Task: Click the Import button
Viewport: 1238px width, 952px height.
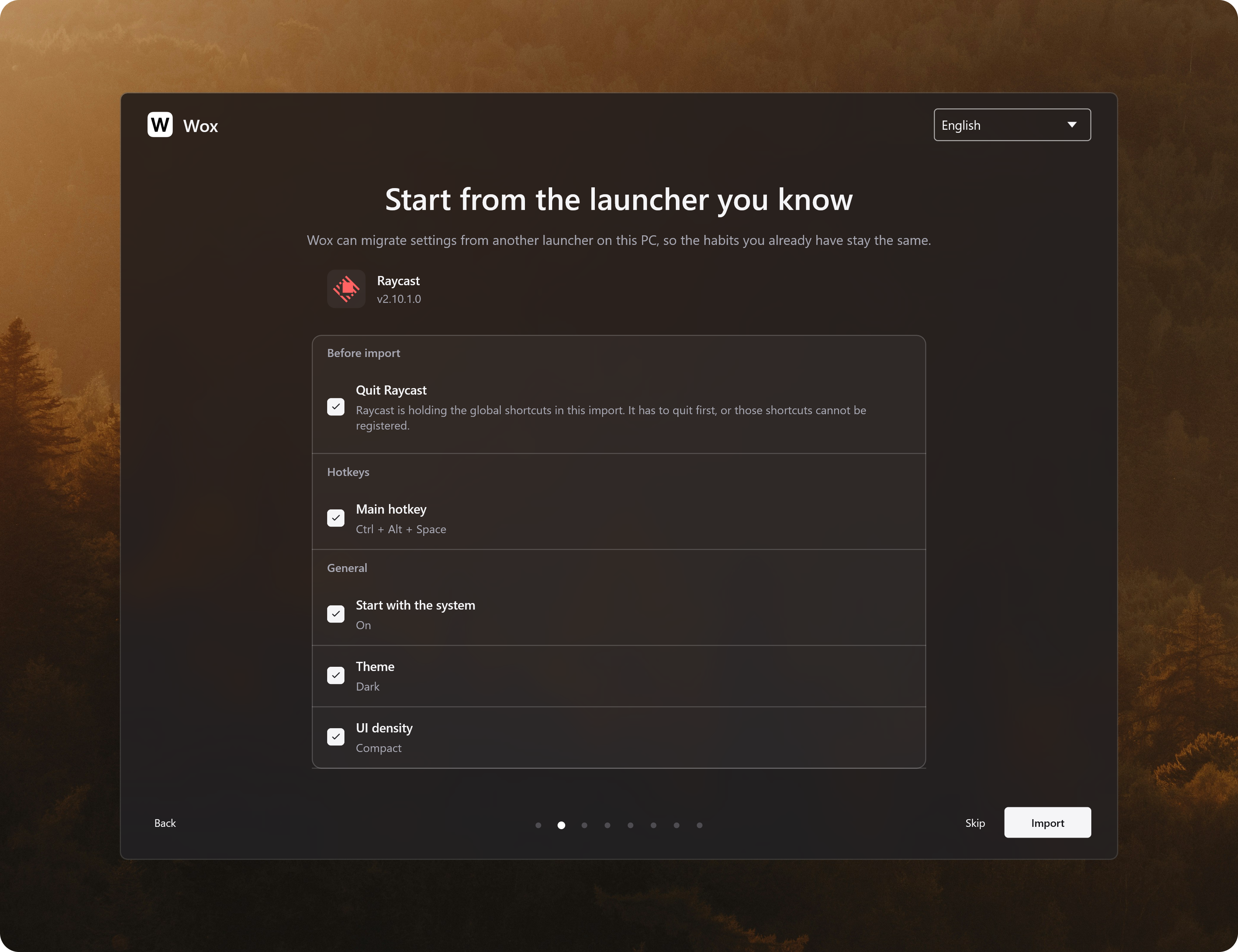Action: [x=1048, y=822]
